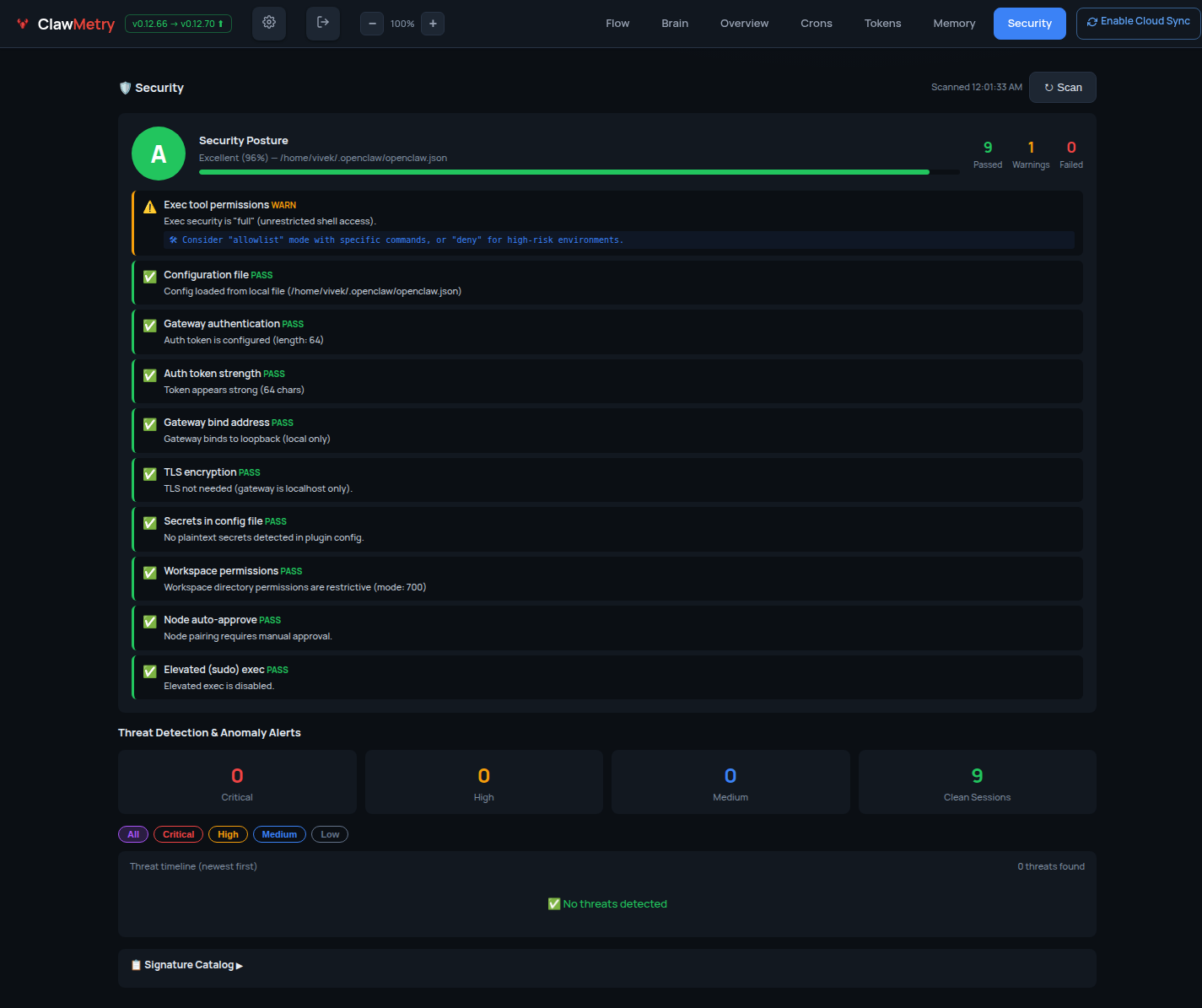Toggle the green check on Elevated (sudo) exec
Image resolution: width=1202 pixels, height=1008 pixels.
coord(149,671)
